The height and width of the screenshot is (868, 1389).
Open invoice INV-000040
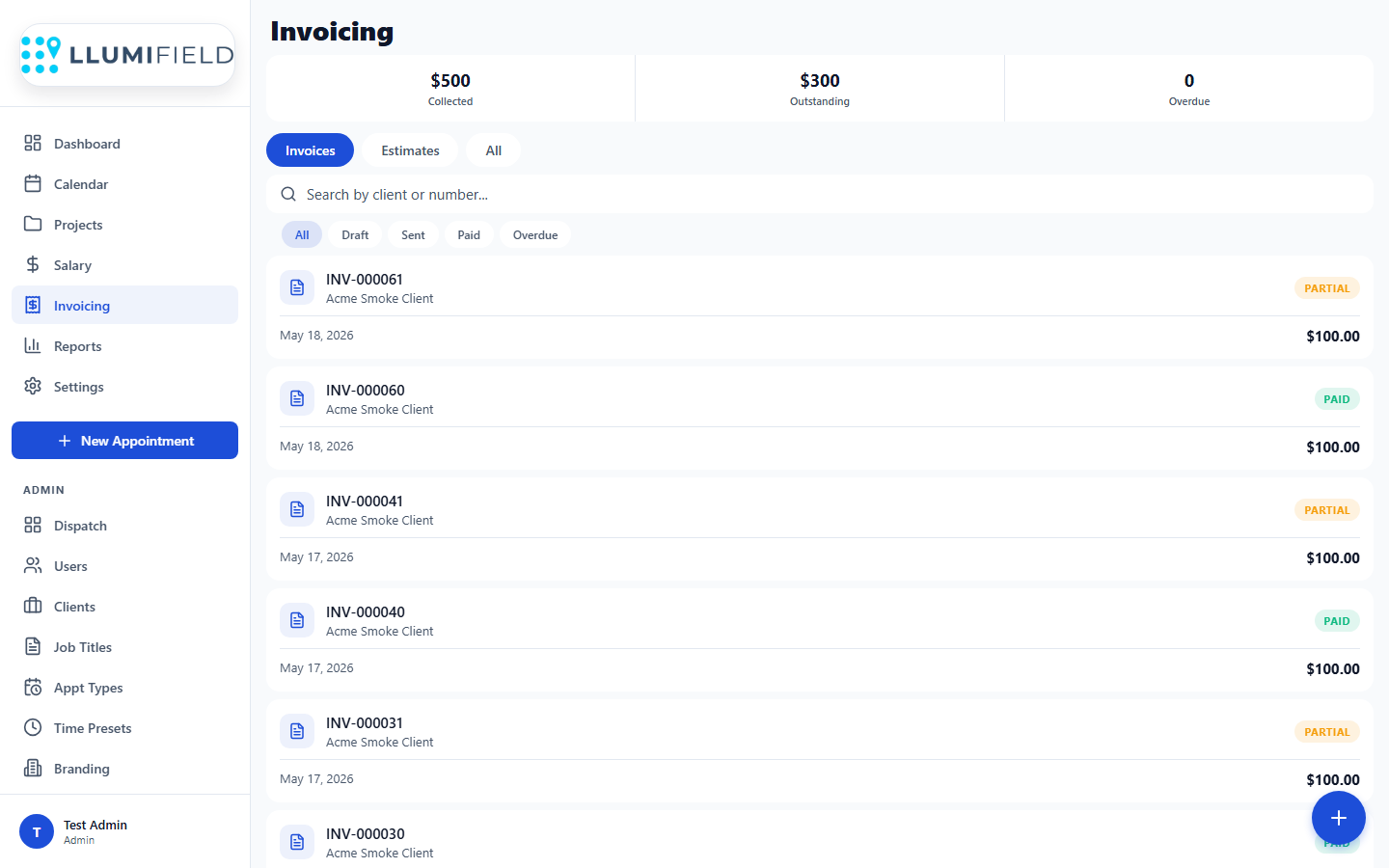click(x=820, y=639)
